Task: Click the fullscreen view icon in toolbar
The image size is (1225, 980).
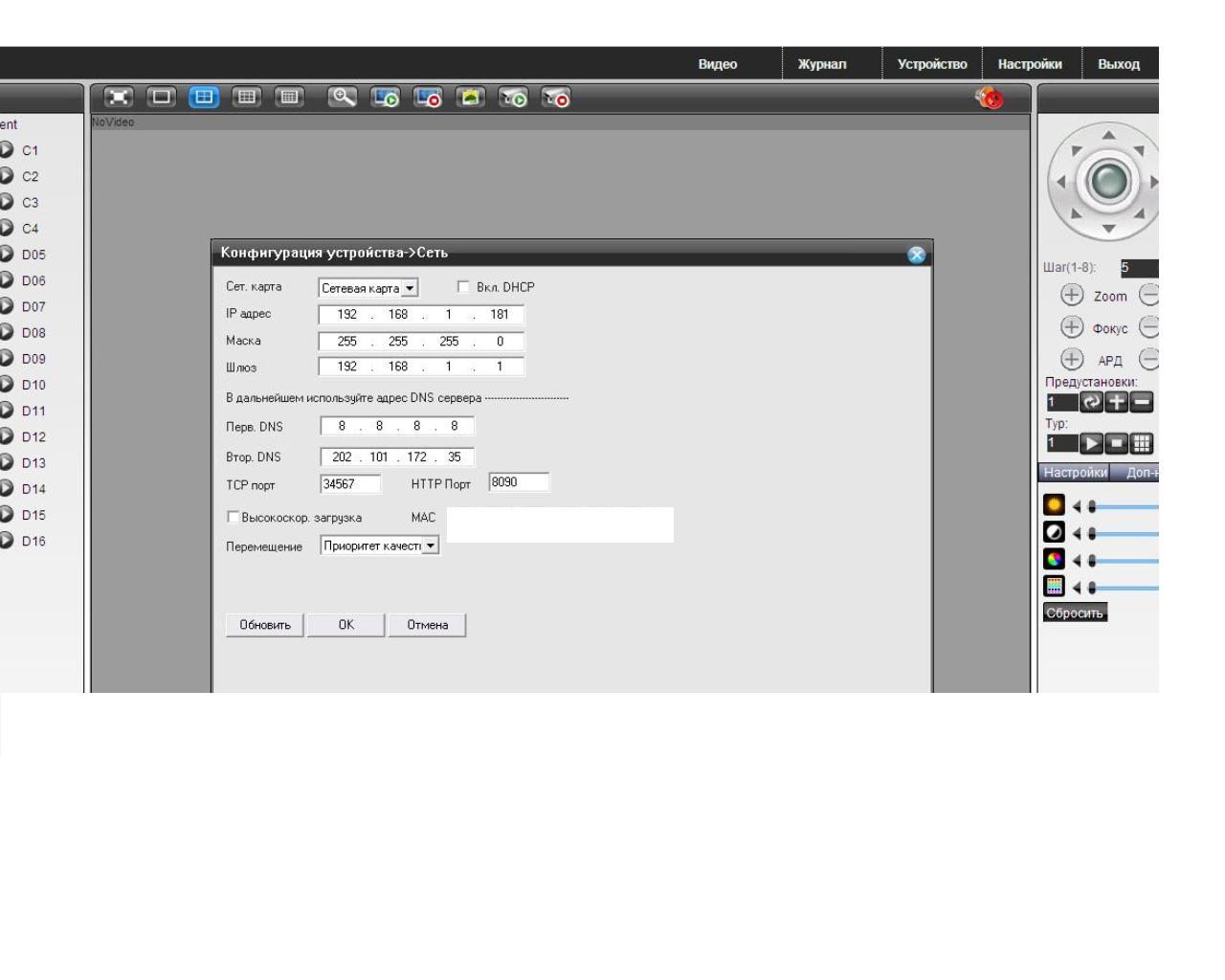Action: click(119, 98)
